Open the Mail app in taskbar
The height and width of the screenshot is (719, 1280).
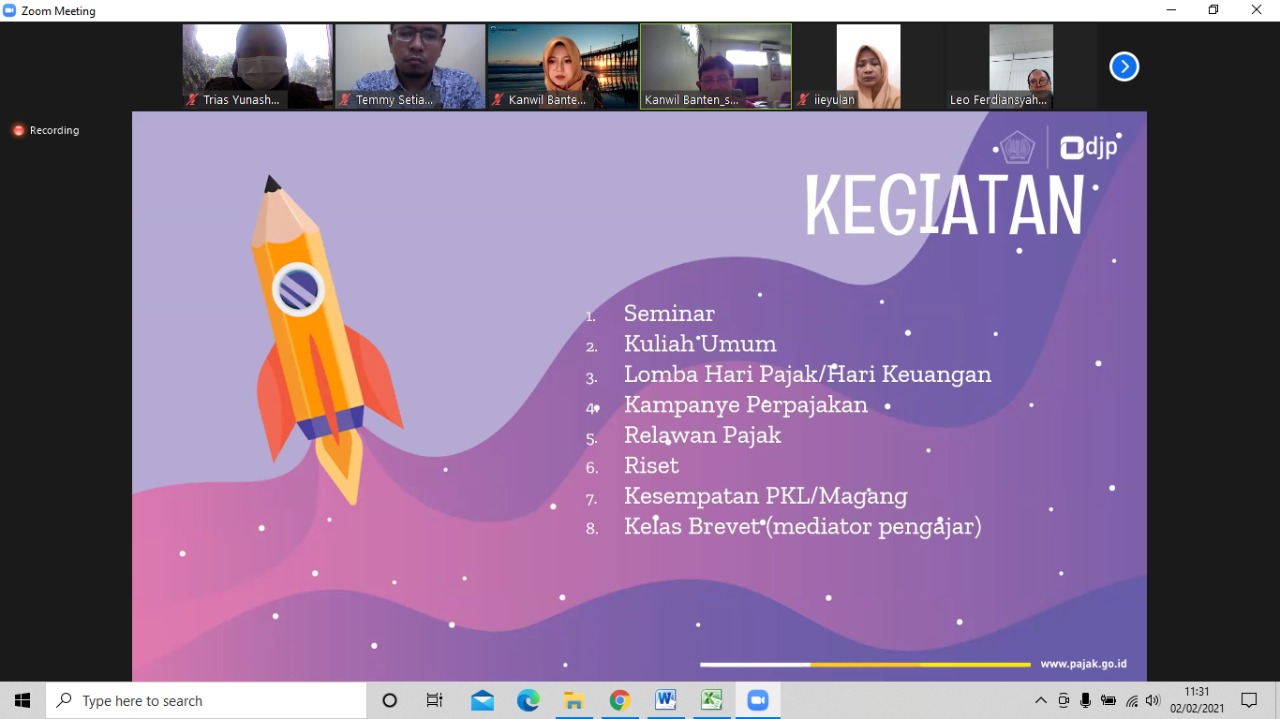[x=482, y=700]
